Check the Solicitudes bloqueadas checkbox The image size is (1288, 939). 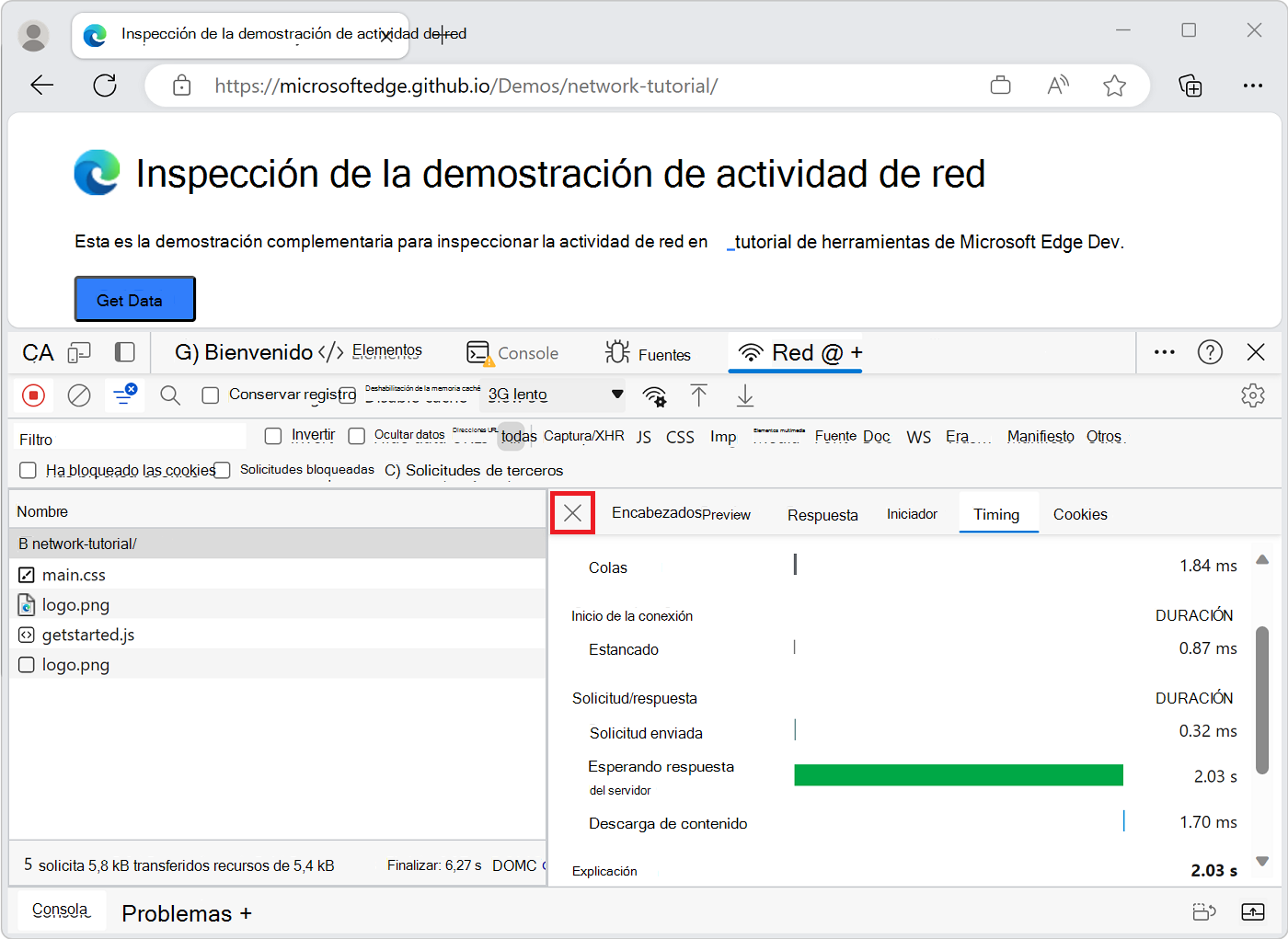[222, 470]
